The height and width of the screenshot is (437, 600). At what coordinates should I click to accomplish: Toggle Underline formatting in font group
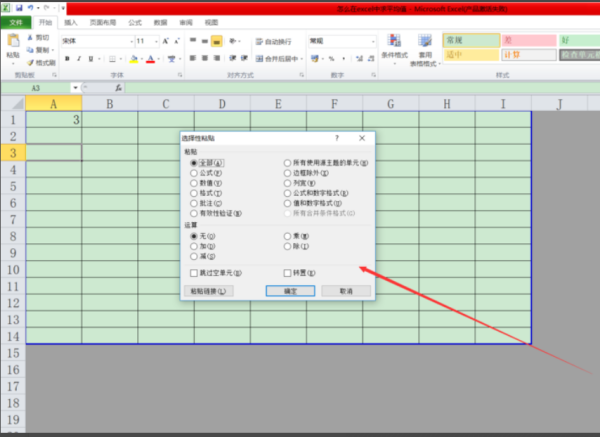click(x=91, y=59)
